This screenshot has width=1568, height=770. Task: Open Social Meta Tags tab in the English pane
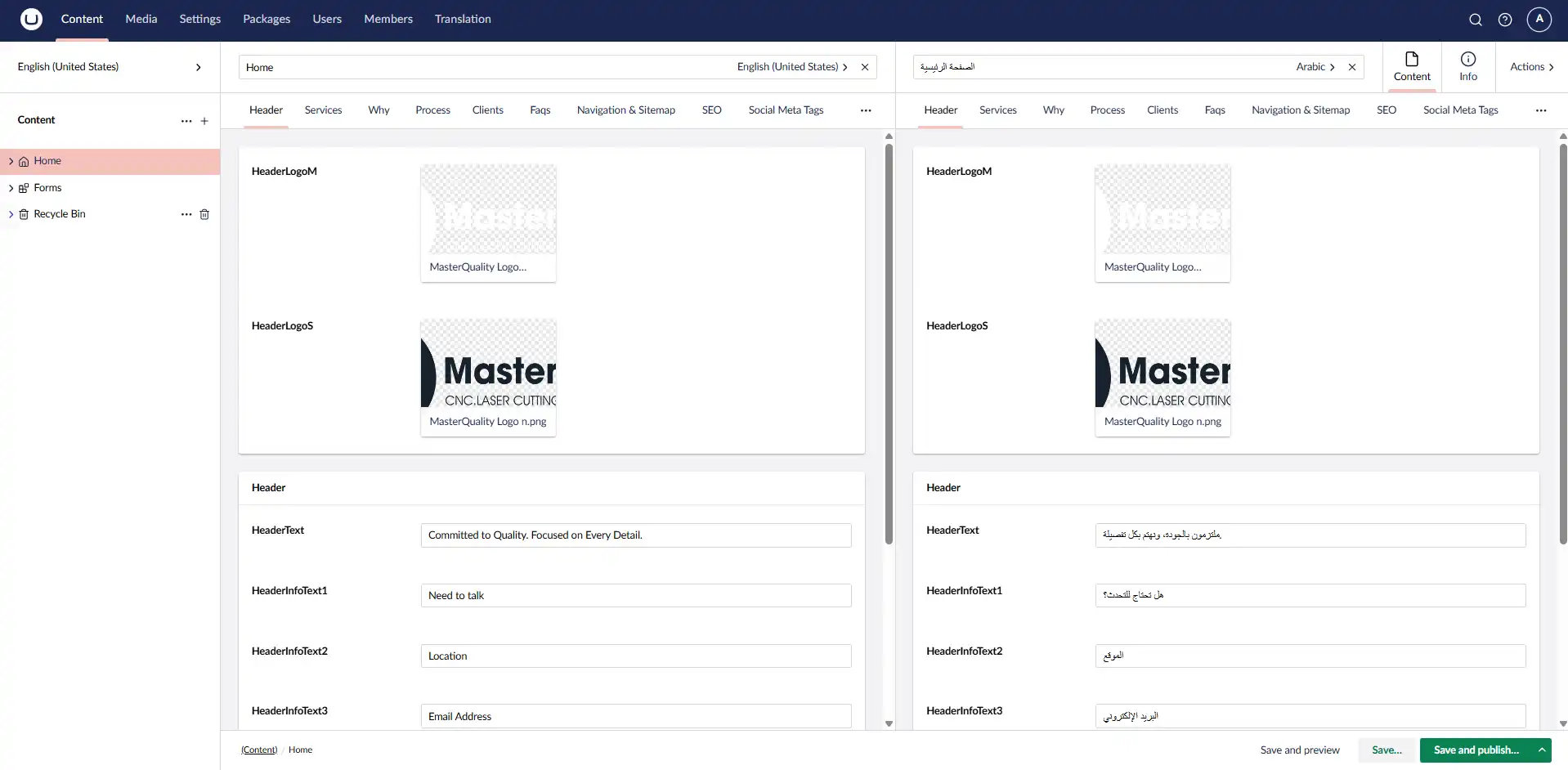(786, 110)
